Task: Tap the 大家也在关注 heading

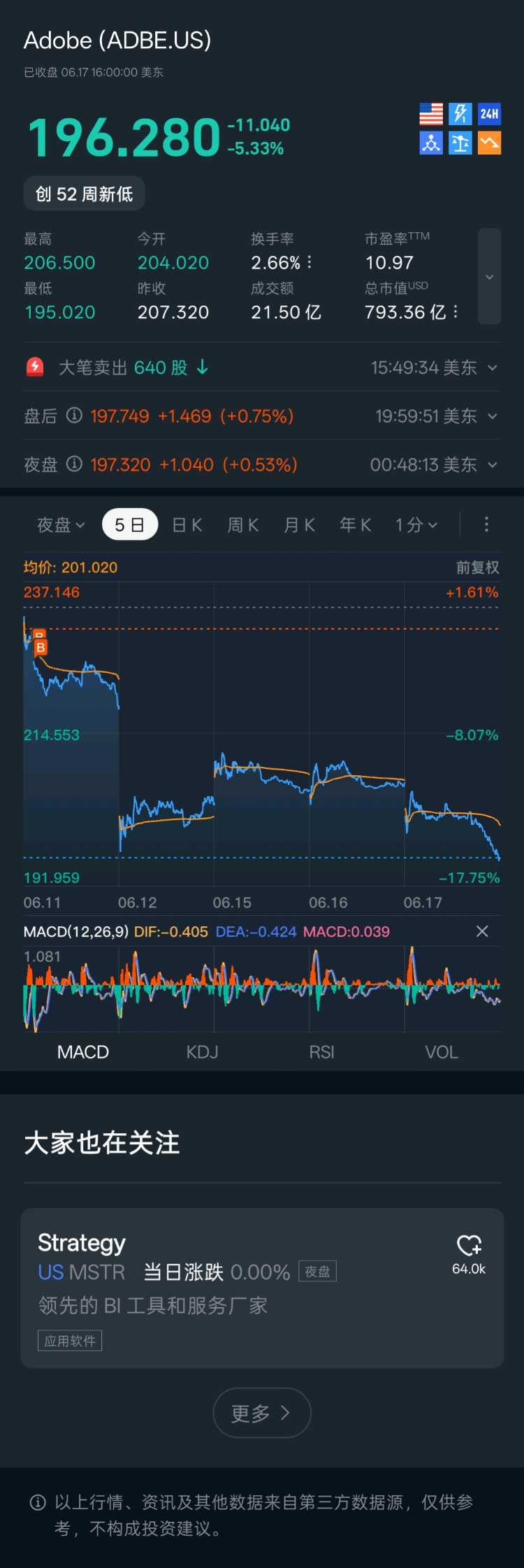Action: 102,1143
